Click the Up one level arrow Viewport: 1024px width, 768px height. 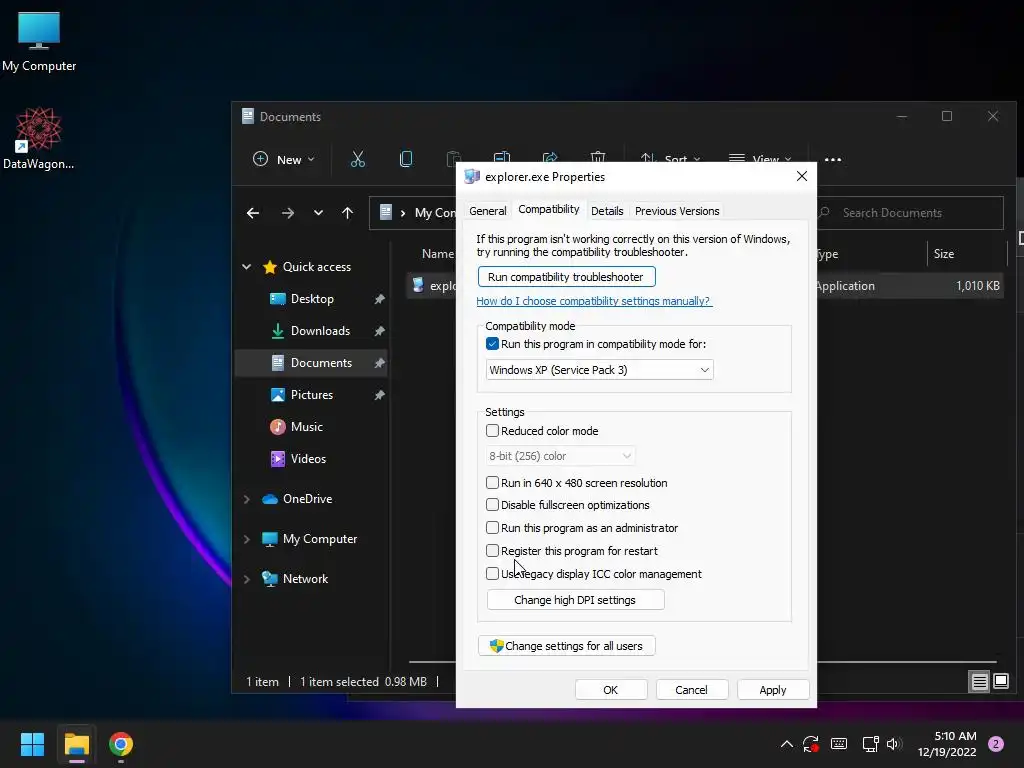[347, 213]
